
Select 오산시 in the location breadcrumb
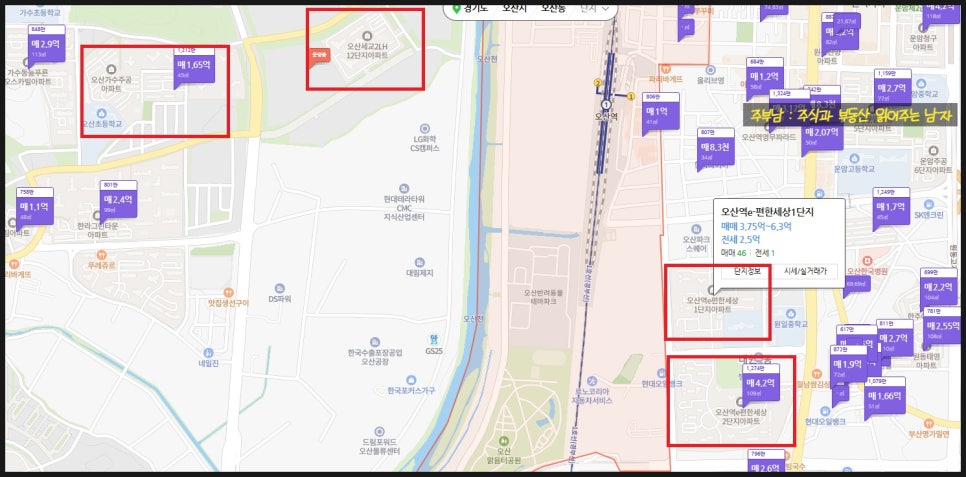(513, 8)
